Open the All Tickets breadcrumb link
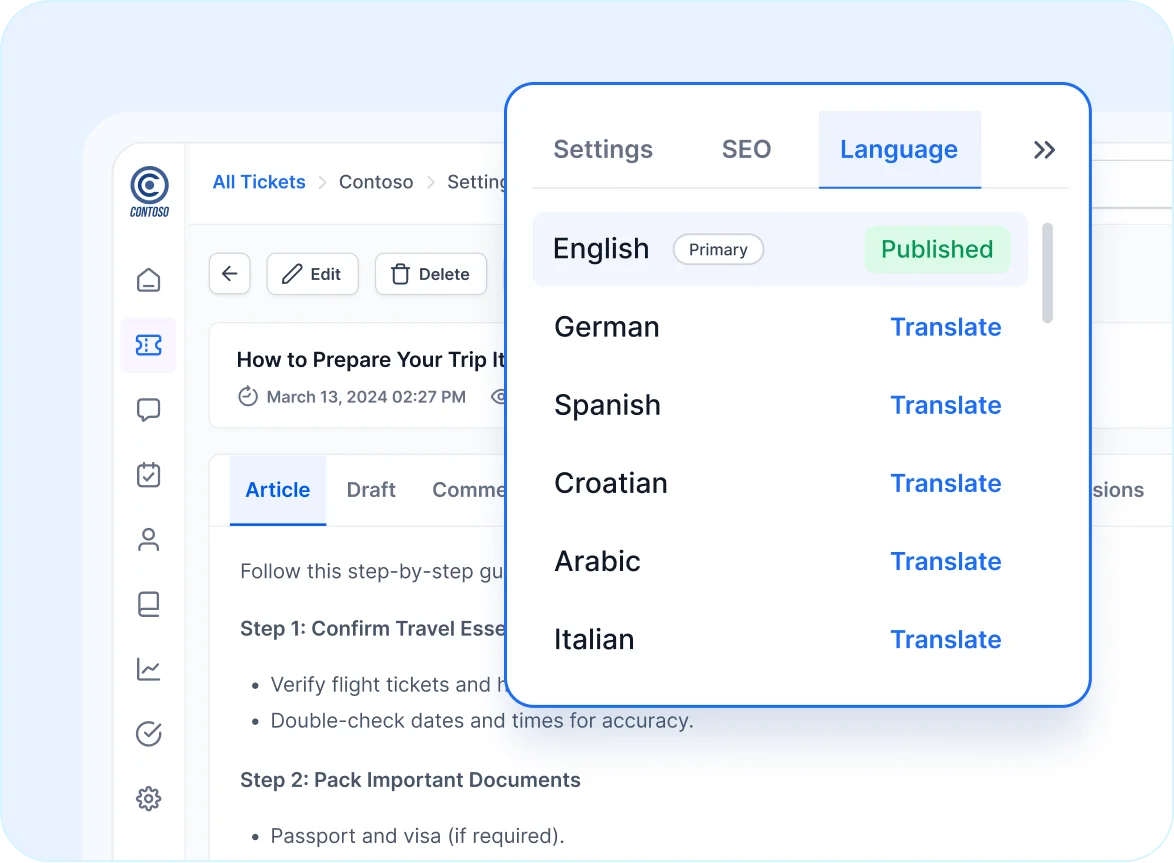The height and width of the screenshot is (863, 1174). tap(258, 182)
